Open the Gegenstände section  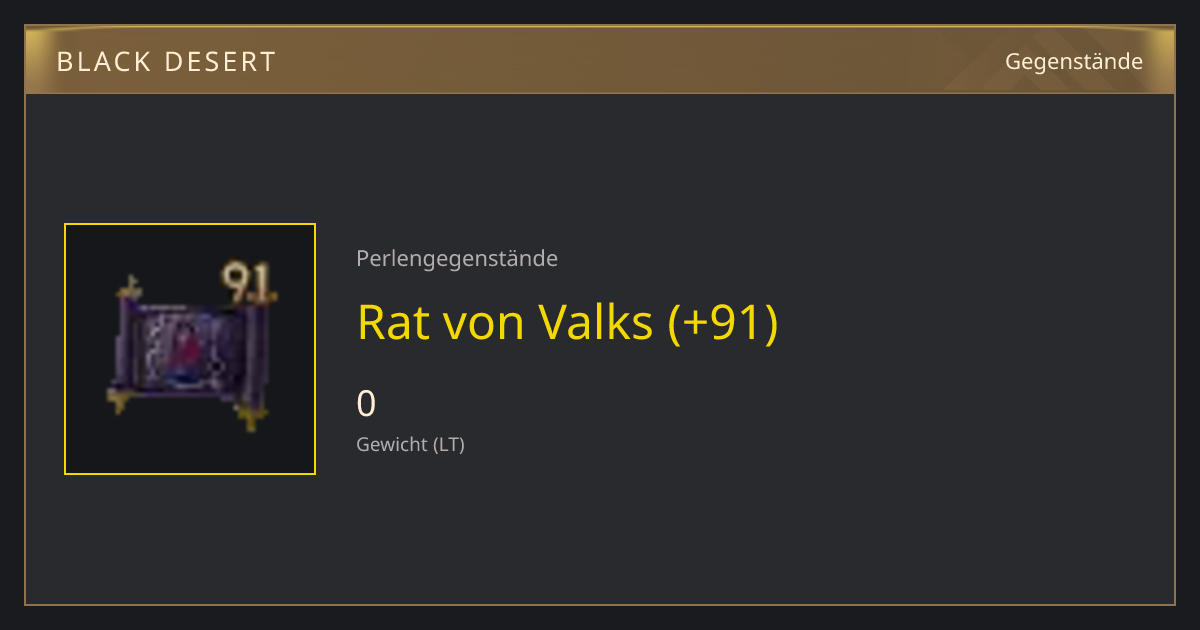click(1074, 62)
